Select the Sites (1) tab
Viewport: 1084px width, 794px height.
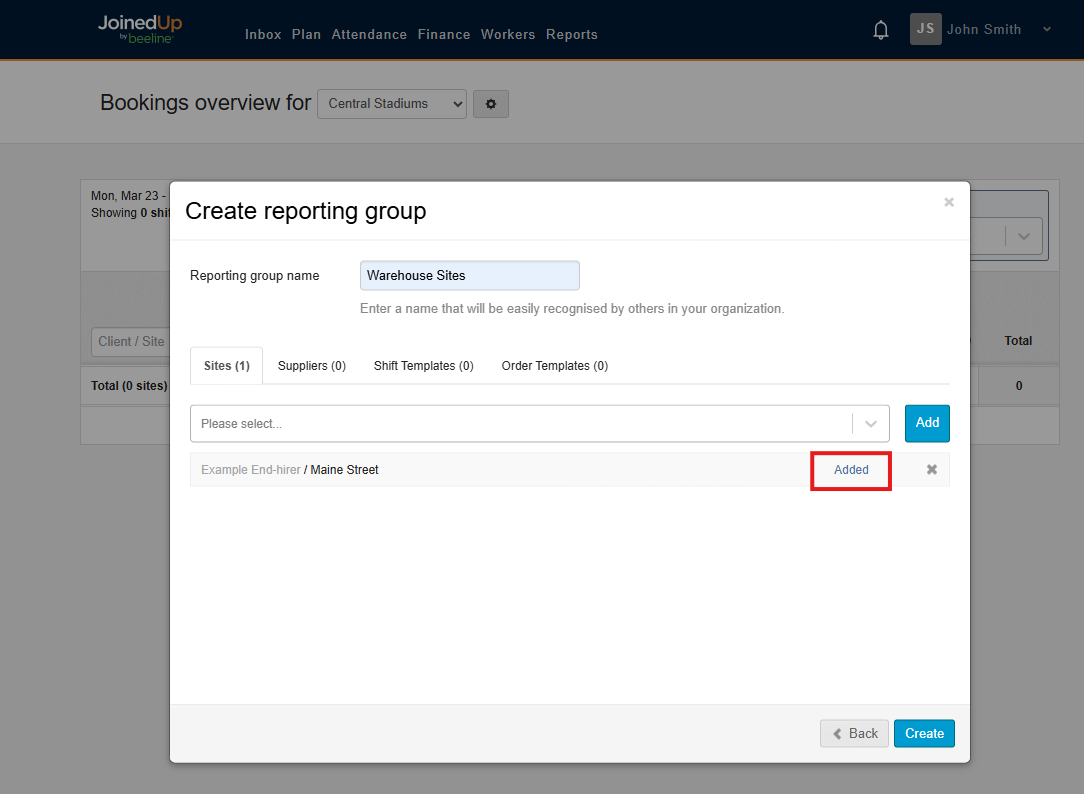coord(227,366)
